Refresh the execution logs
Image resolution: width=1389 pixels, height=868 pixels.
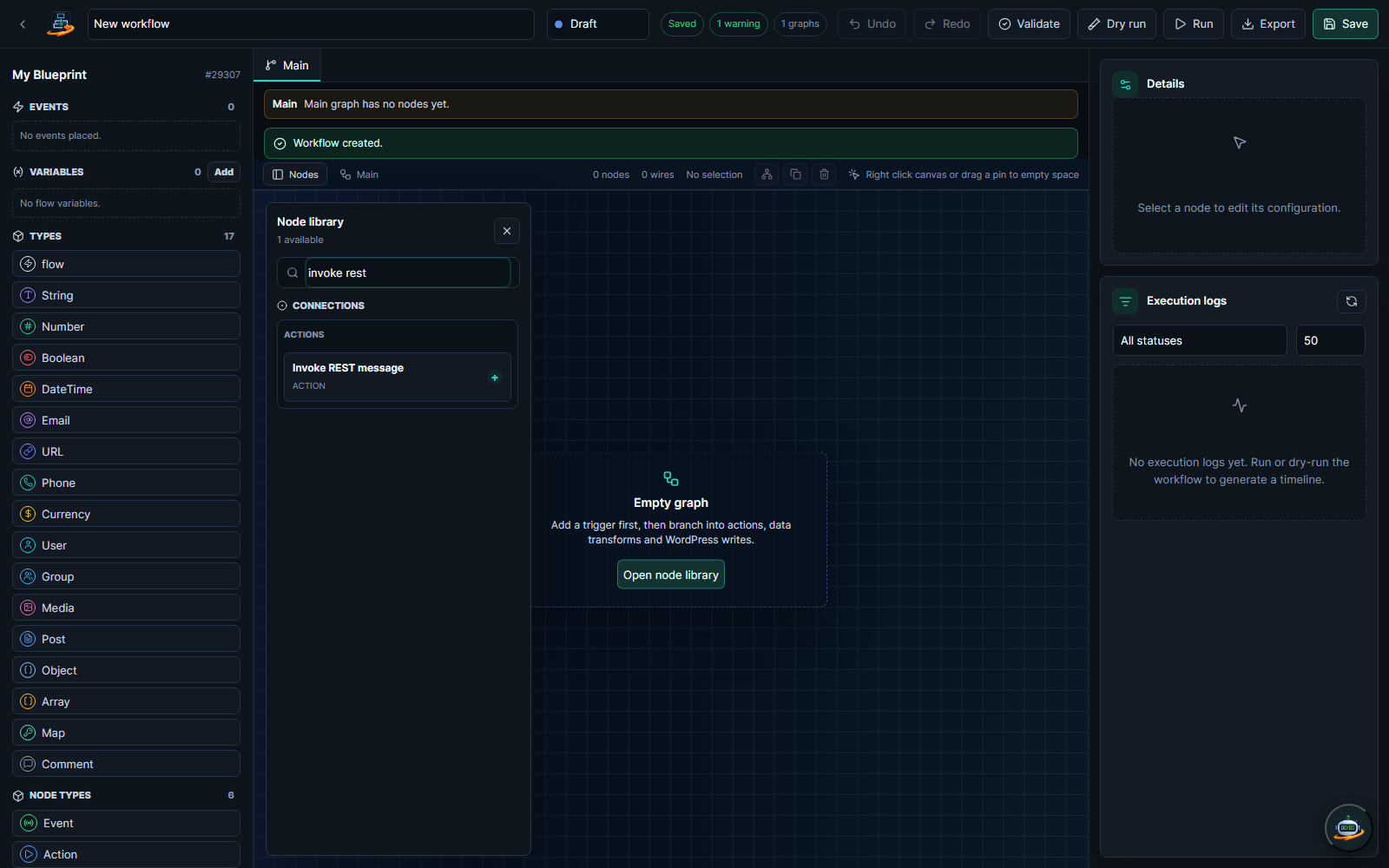(x=1352, y=301)
